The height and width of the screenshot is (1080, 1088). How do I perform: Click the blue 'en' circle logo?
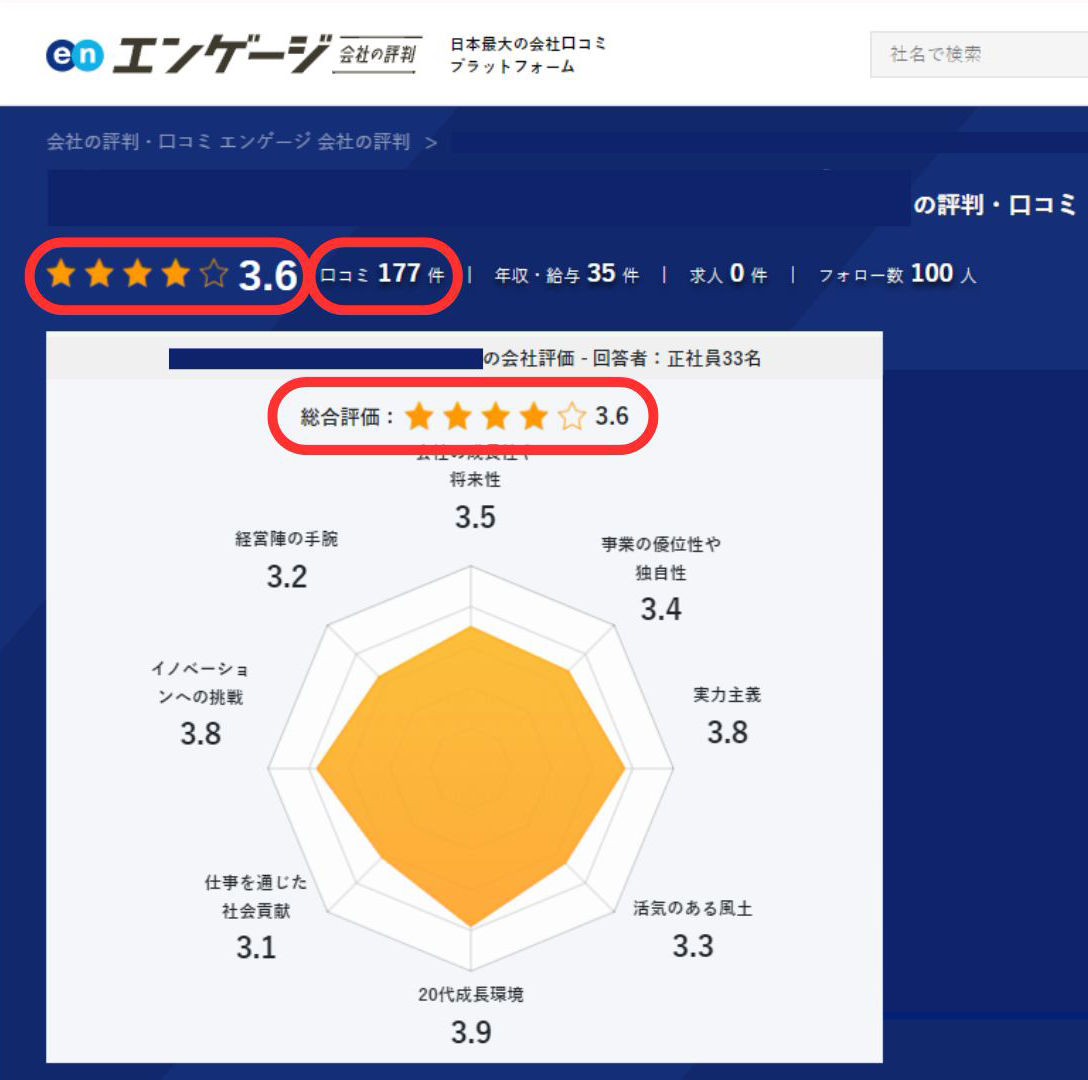pyautogui.click(x=74, y=55)
